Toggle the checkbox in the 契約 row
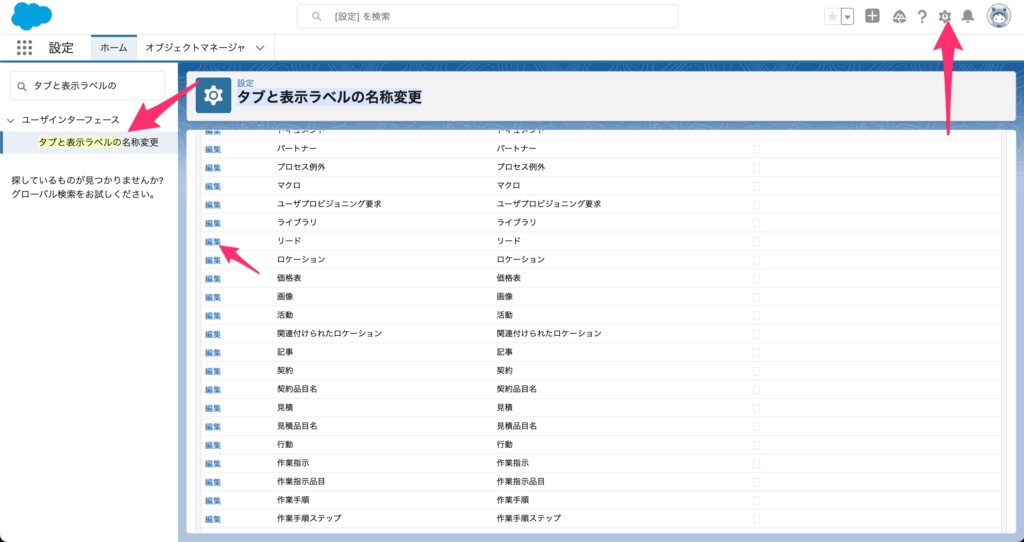Image resolution: width=1024 pixels, height=542 pixels. 756,371
